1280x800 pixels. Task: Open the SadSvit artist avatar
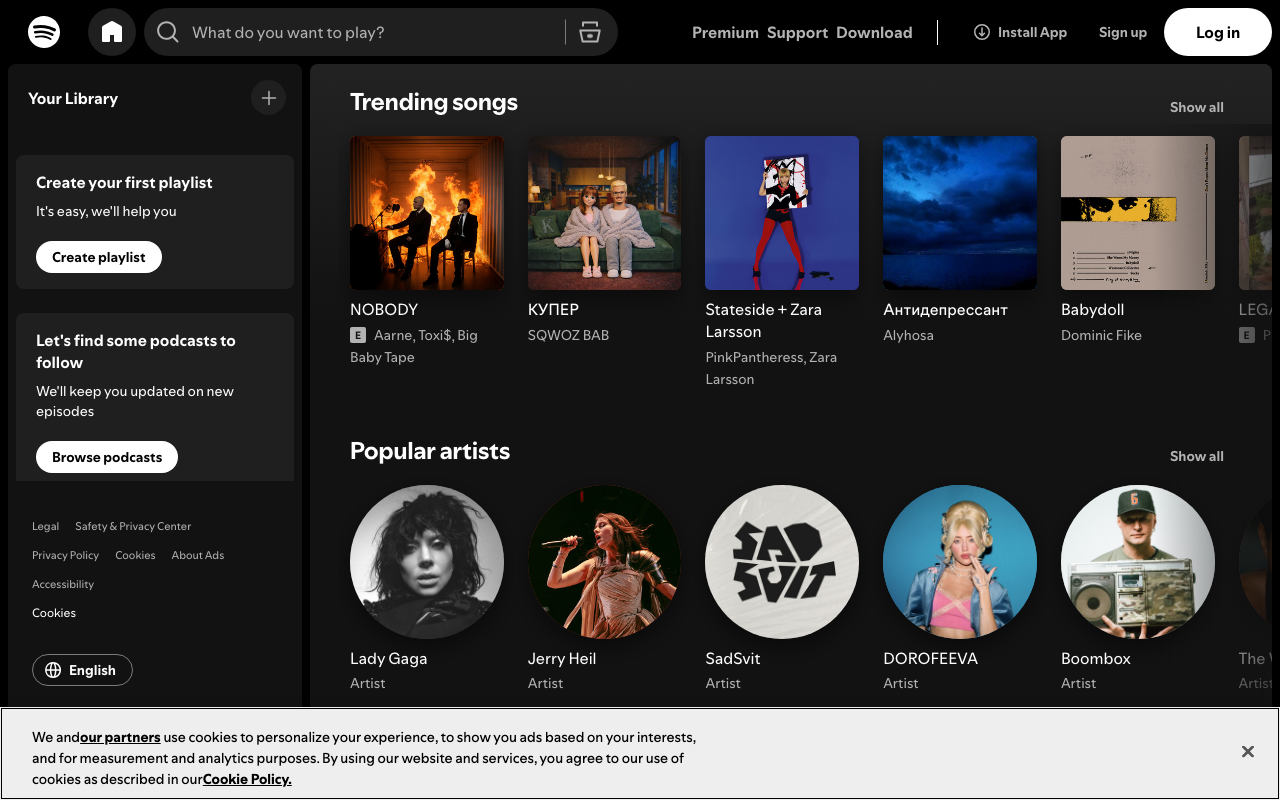click(x=782, y=563)
